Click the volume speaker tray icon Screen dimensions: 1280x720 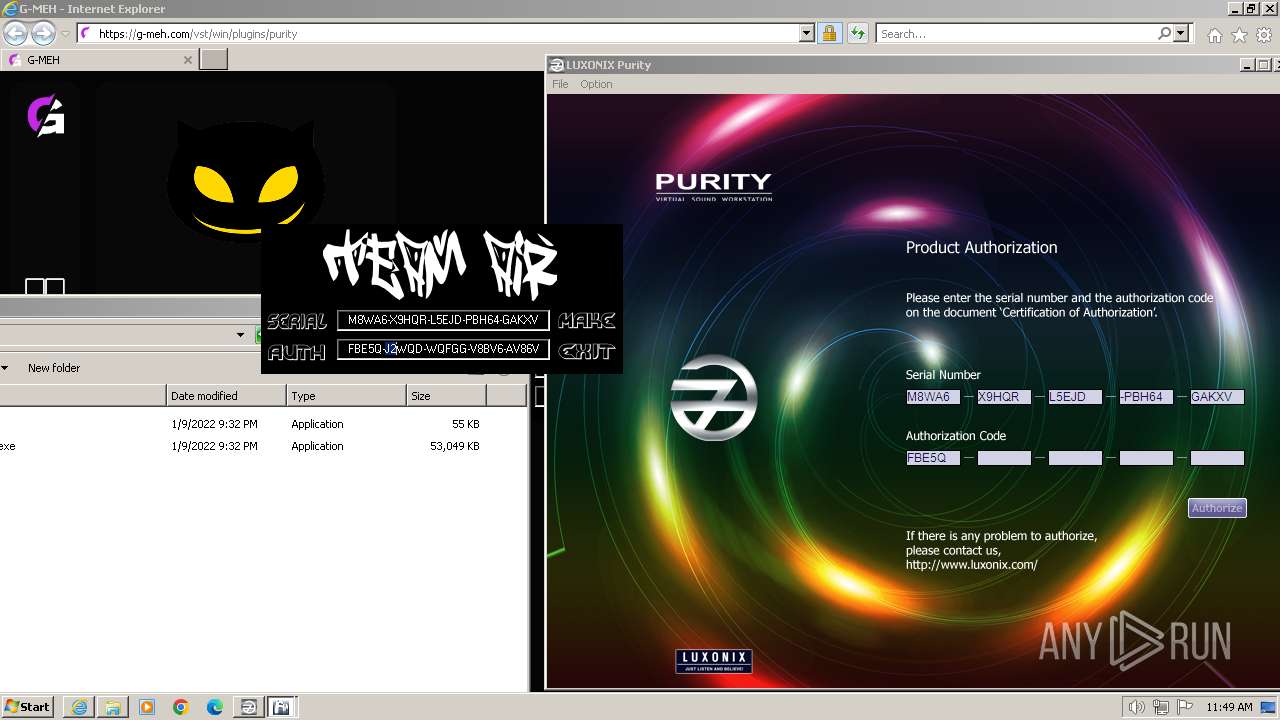click(x=1137, y=707)
